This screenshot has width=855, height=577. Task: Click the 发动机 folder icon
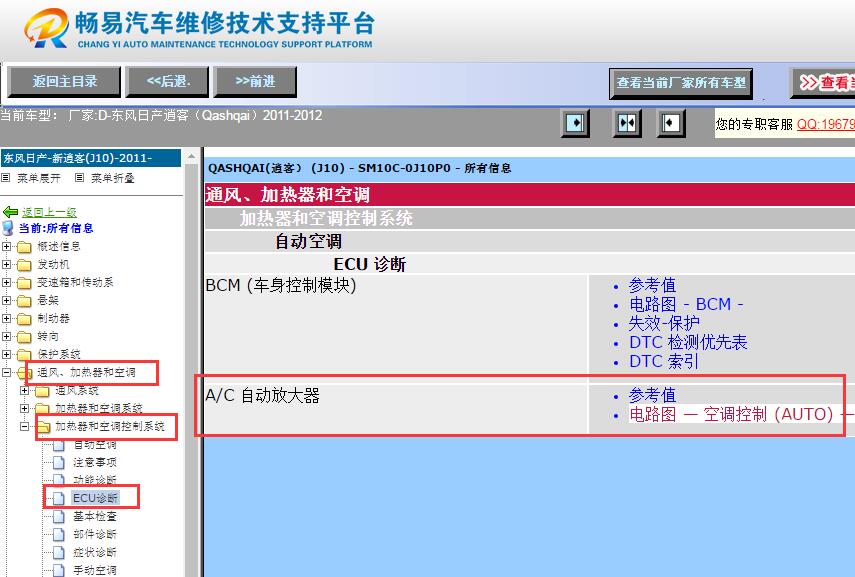24,265
